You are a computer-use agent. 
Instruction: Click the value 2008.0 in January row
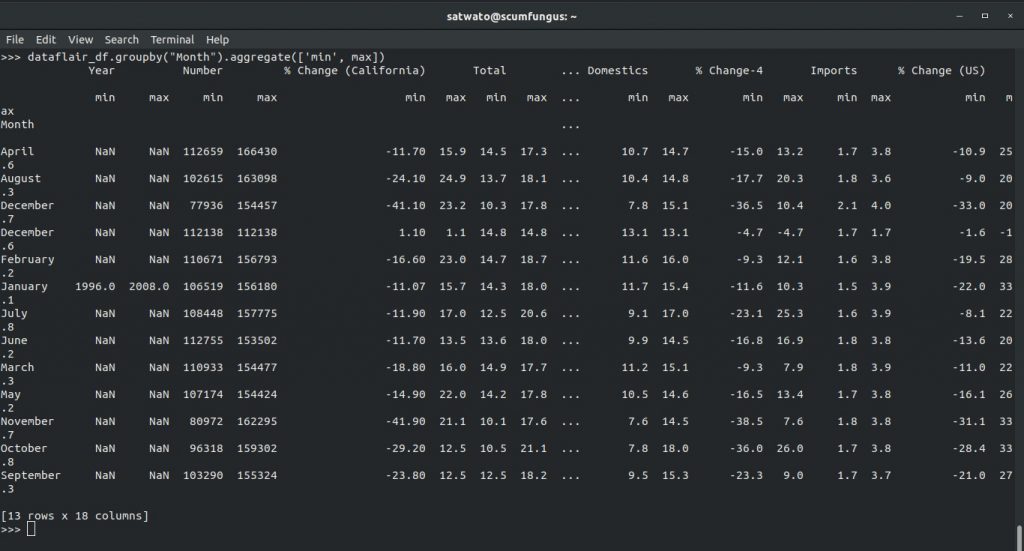[149, 286]
